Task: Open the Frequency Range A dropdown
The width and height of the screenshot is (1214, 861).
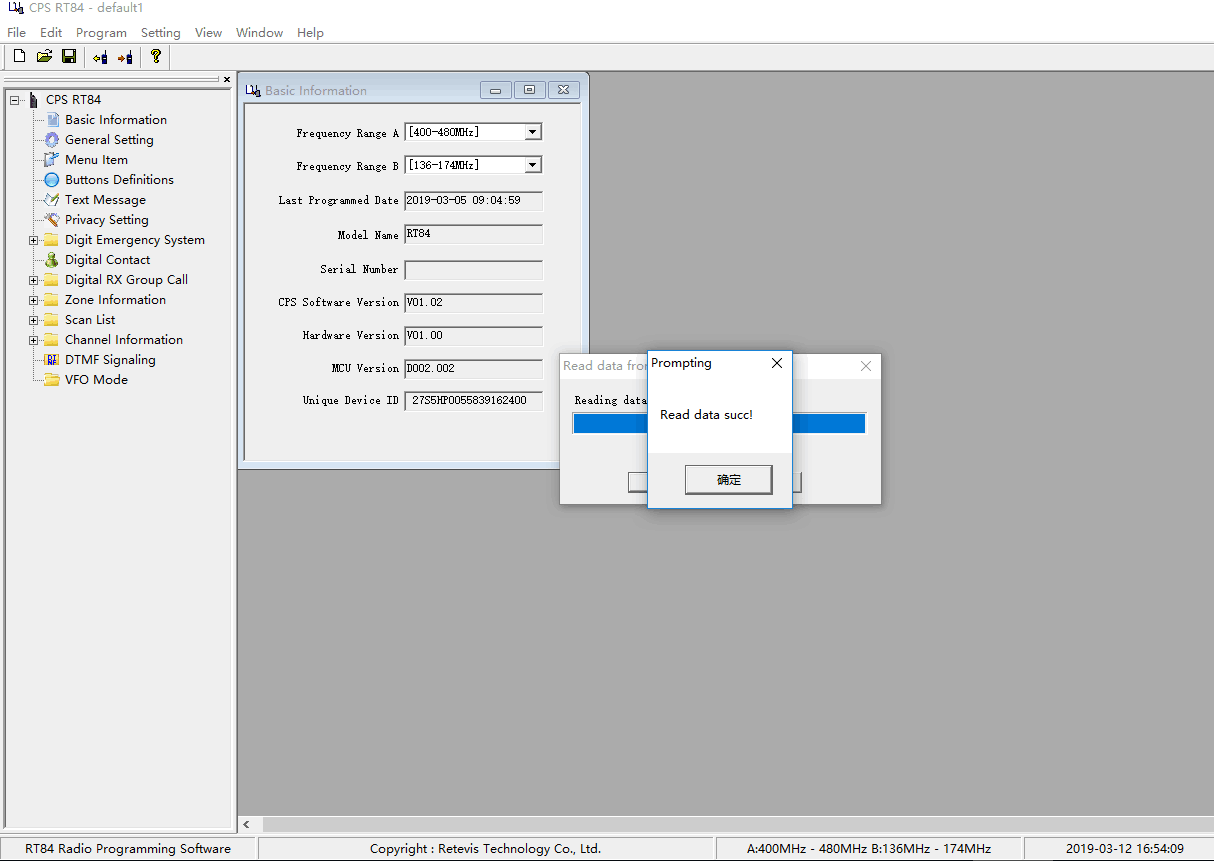Action: point(533,132)
